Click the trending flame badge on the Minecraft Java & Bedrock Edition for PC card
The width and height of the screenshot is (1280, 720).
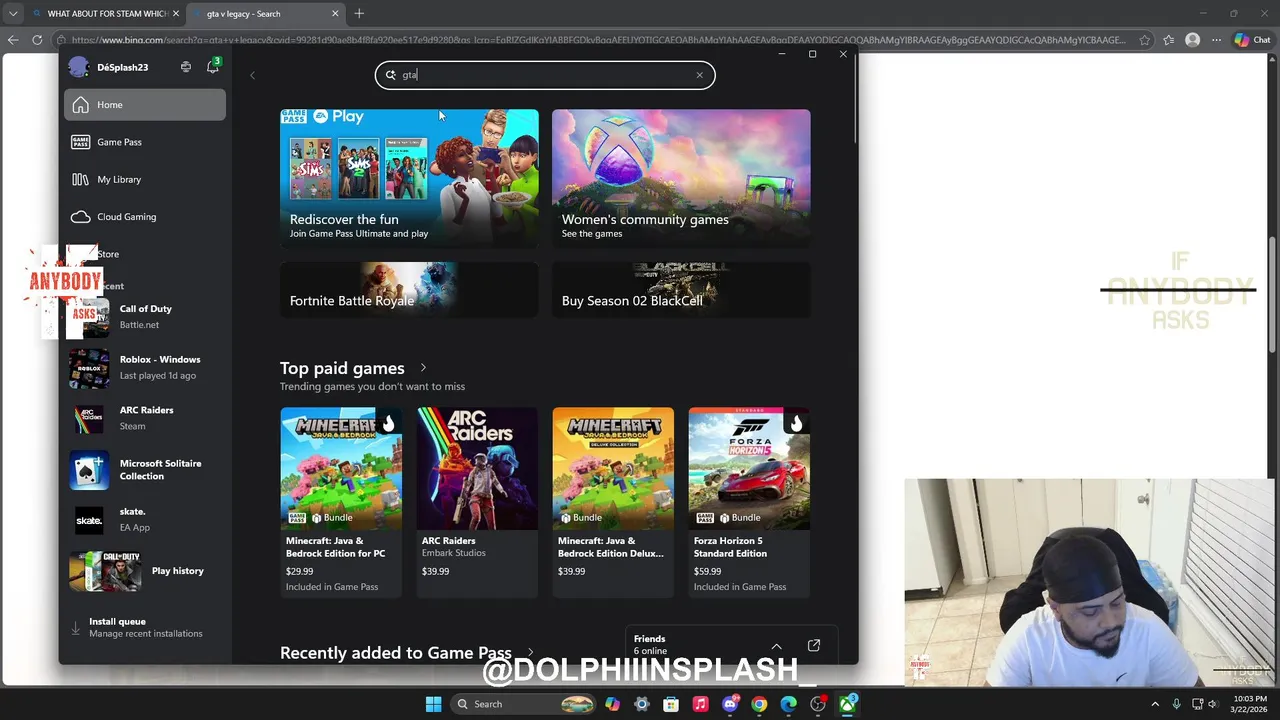[388, 423]
